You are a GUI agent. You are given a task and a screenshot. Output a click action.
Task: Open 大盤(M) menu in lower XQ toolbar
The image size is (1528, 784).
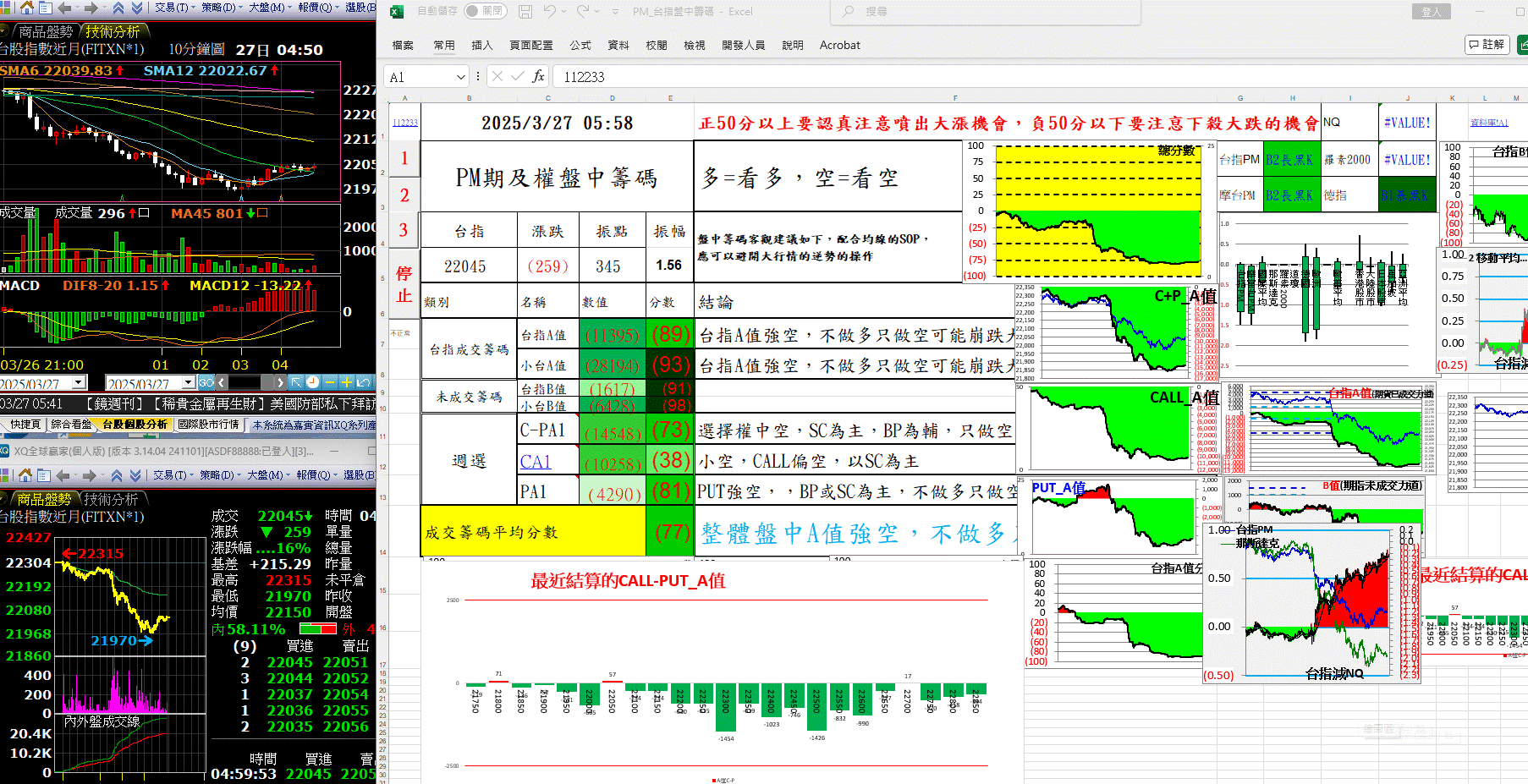click(x=267, y=475)
